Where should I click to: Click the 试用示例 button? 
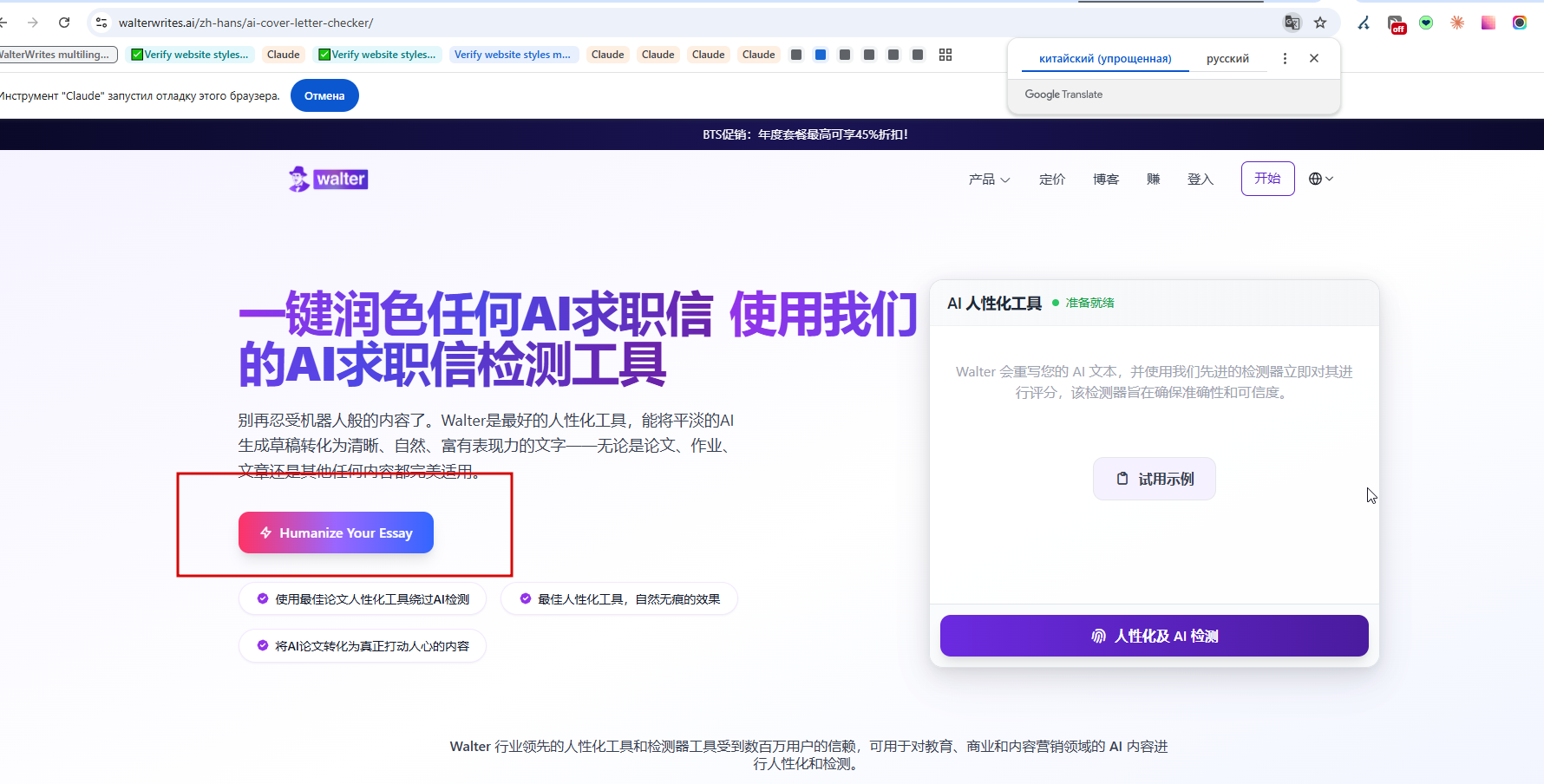tap(1154, 479)
